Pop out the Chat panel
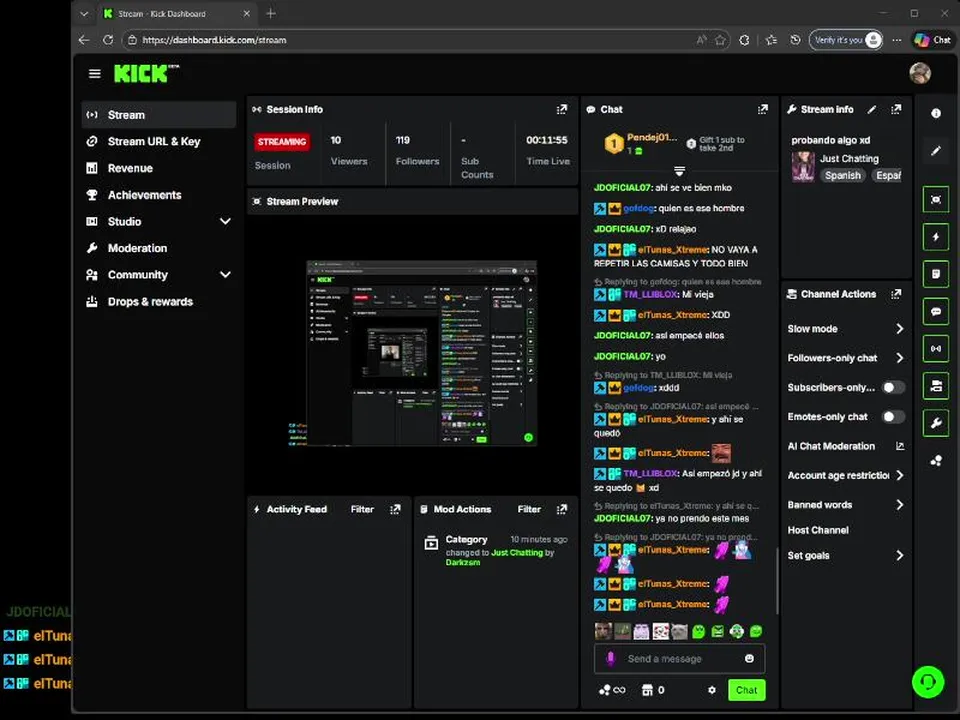The width and height of the screenshot is (960, 720). pos(762,110)
